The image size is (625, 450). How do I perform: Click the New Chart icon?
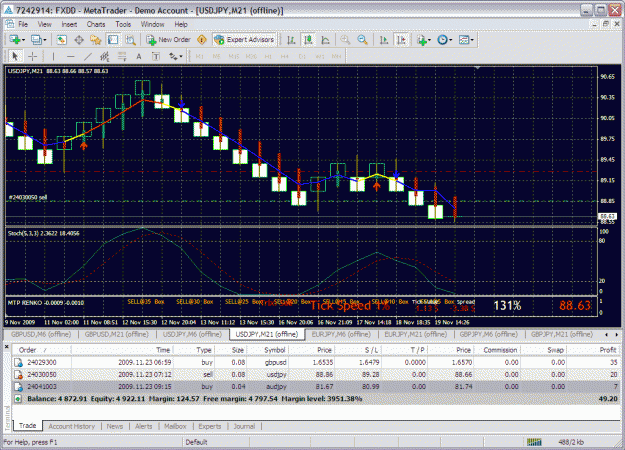pos(15,40)
